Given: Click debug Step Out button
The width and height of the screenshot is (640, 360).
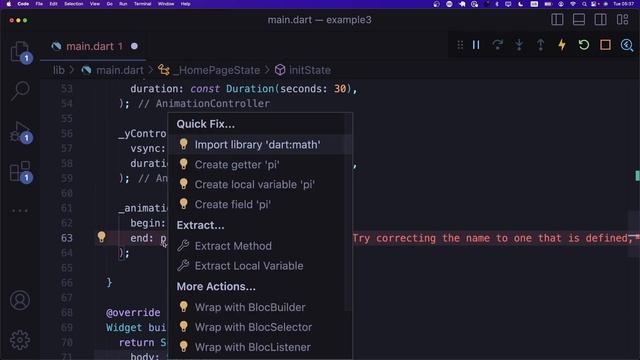Looking at the screenshot, I should (540, 44).
